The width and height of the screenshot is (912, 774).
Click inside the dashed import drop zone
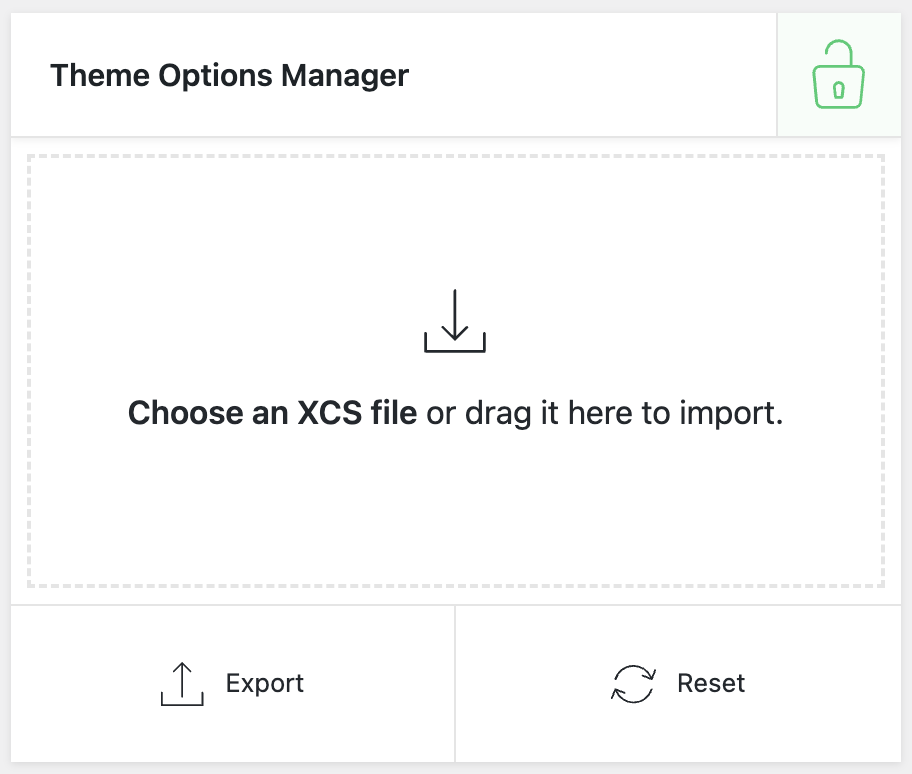coord(456,371)
